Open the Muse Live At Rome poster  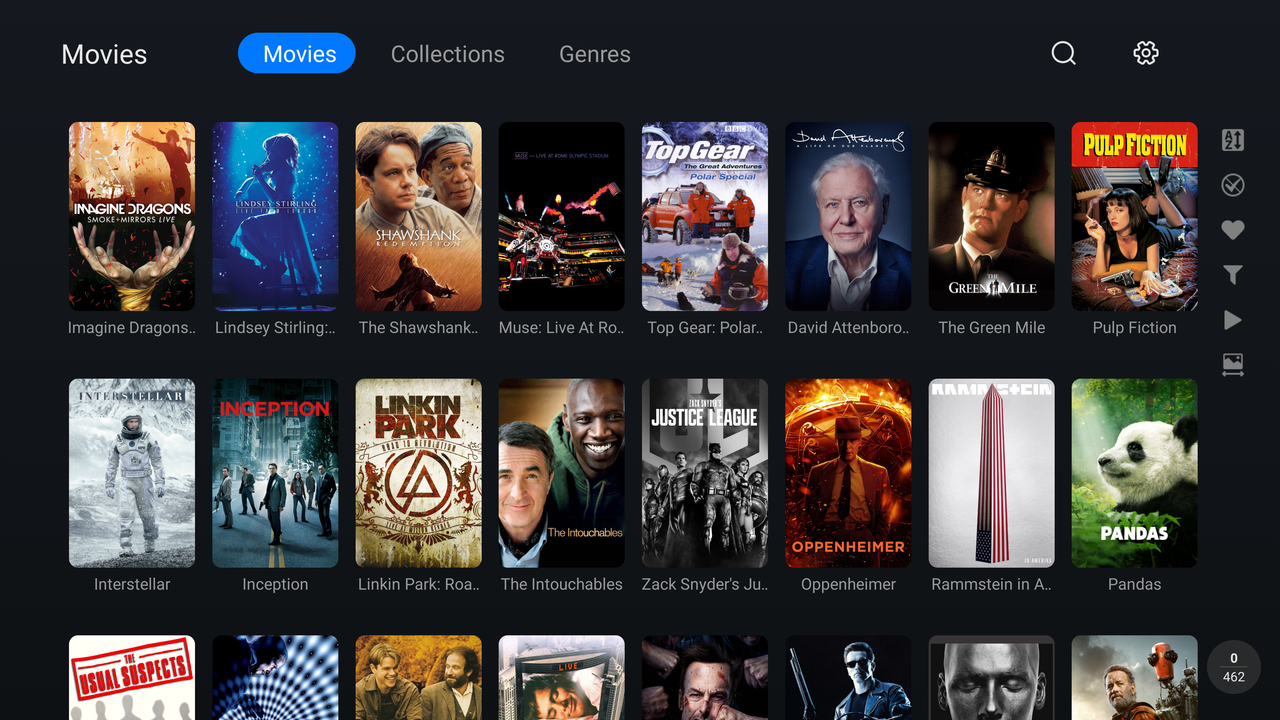pyautogui.click(x=561, y=216)
